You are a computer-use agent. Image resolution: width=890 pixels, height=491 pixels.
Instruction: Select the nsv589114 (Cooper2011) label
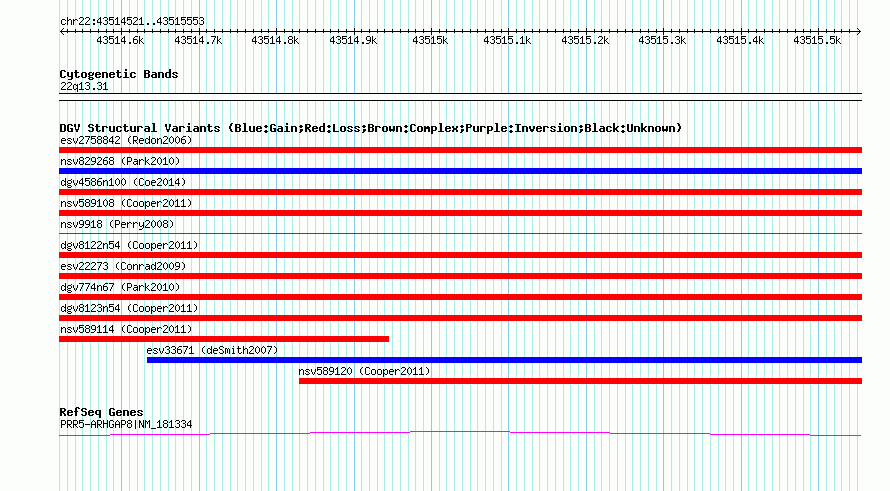coord(126,329)
